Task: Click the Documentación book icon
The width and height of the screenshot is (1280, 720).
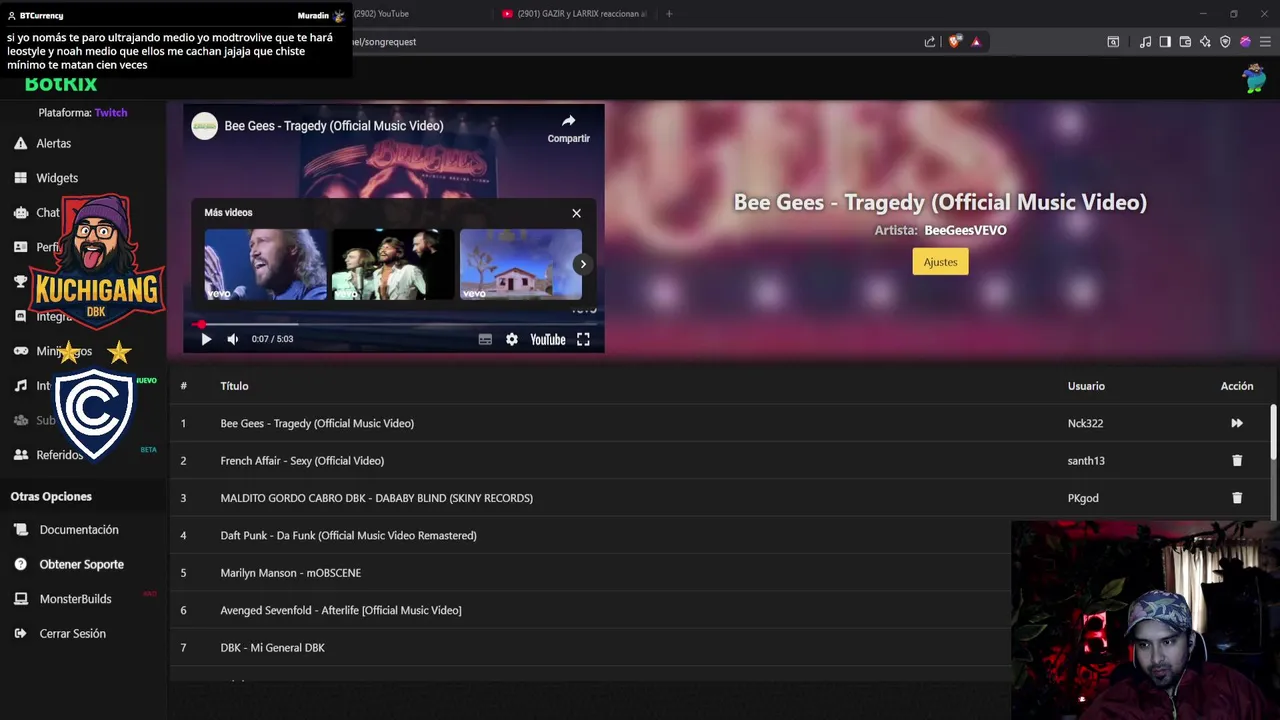Action: pyautogui.click(x=20, y=530)
